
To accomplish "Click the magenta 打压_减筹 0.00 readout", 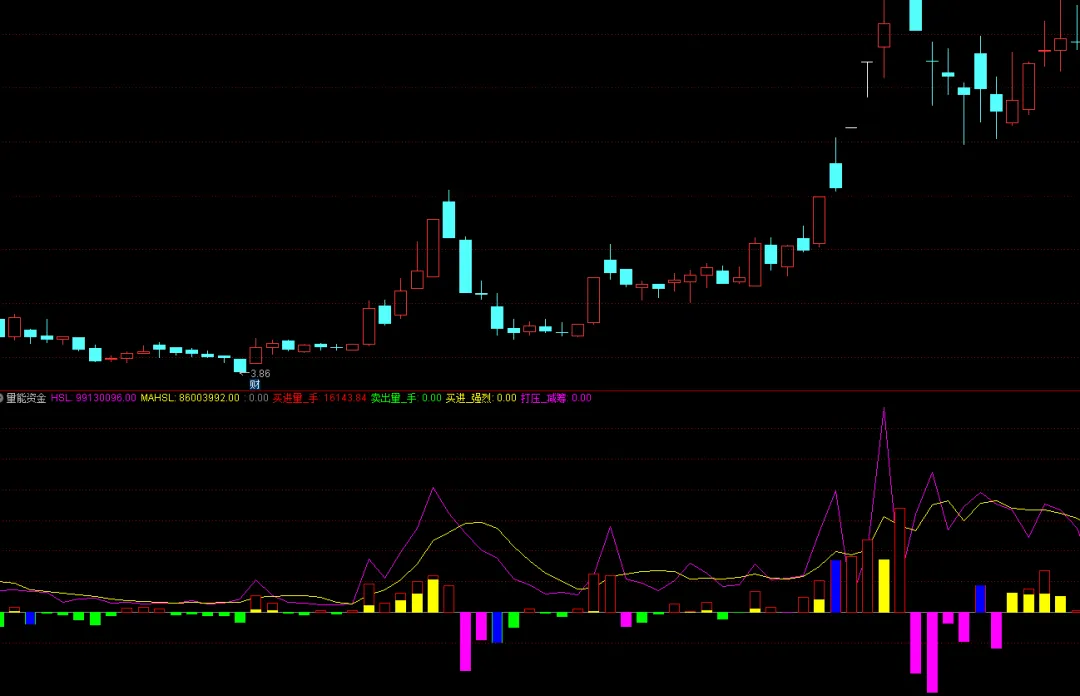I will (x=556, y=398).
